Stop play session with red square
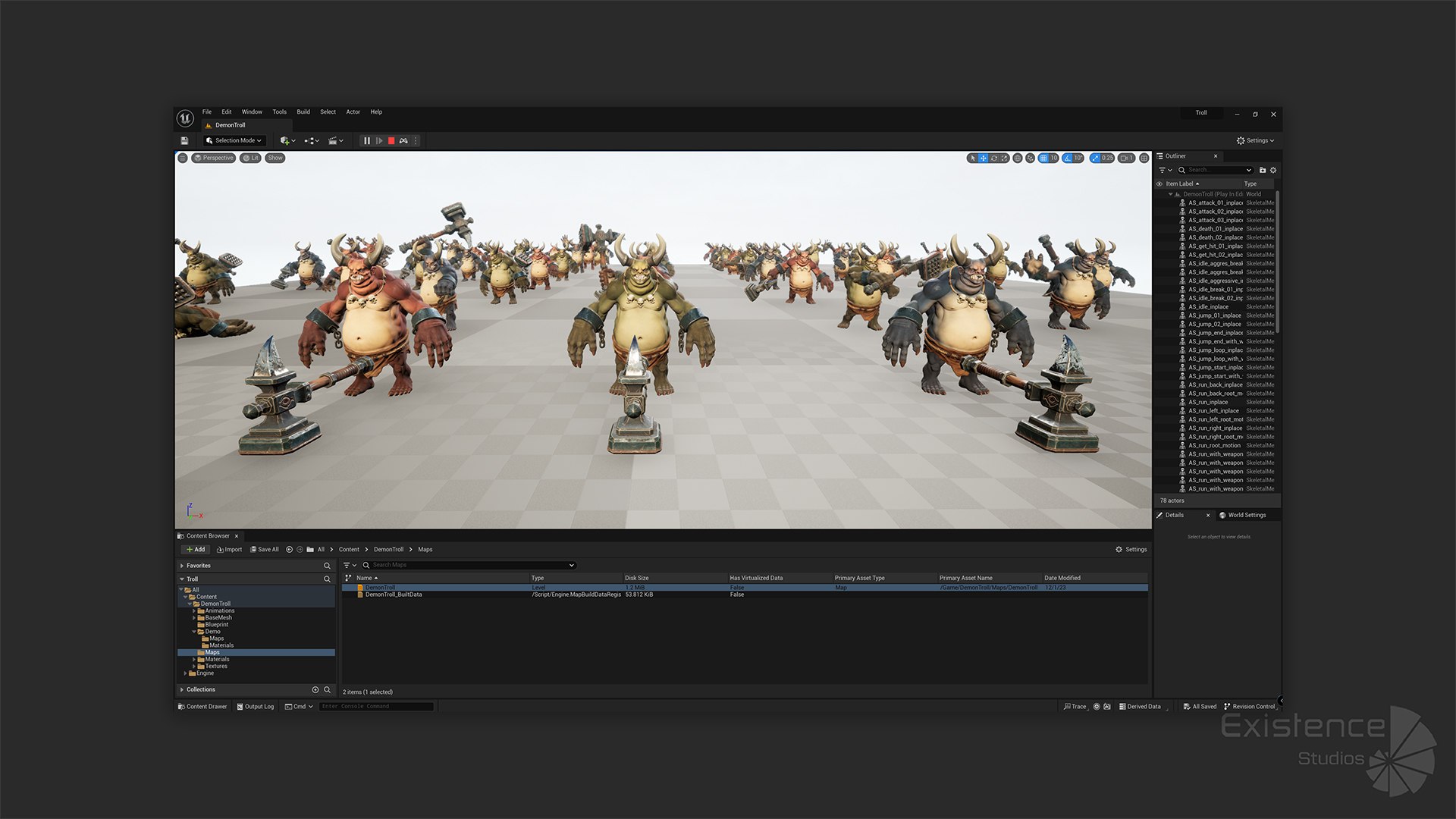 pos(391,141)
